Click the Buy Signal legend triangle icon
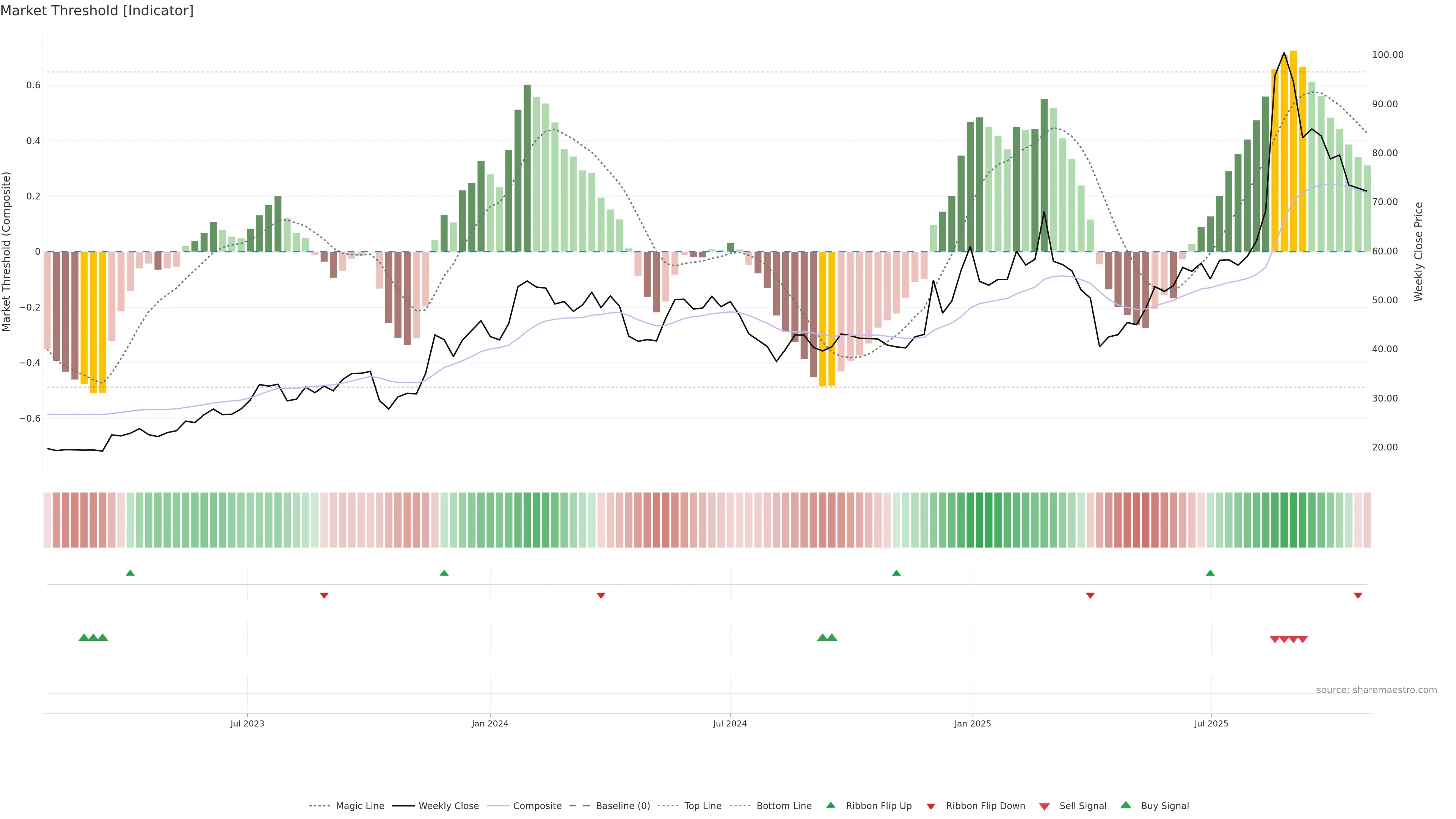 pos(1126,805)
